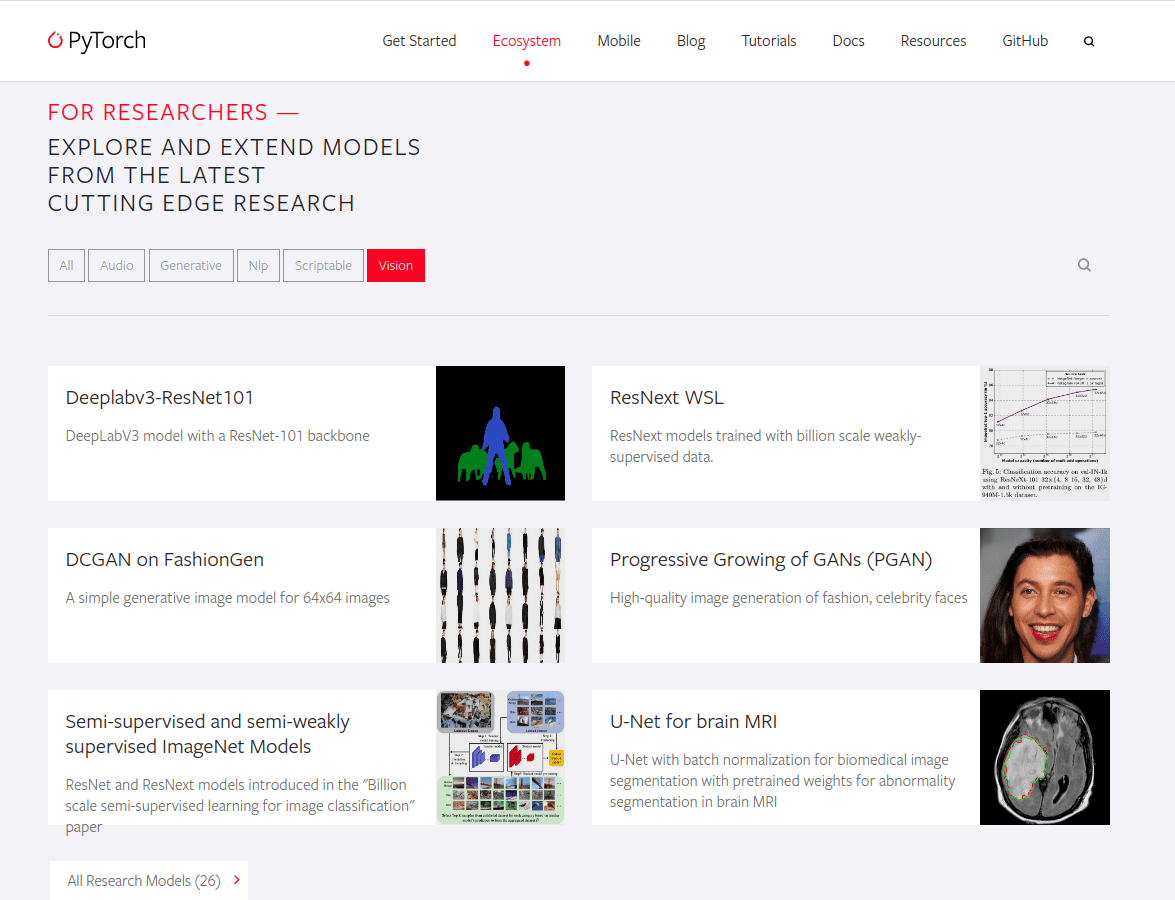
Task: Open Progressive Growing of GANs (PGAN) title
Action: [771, 559]
